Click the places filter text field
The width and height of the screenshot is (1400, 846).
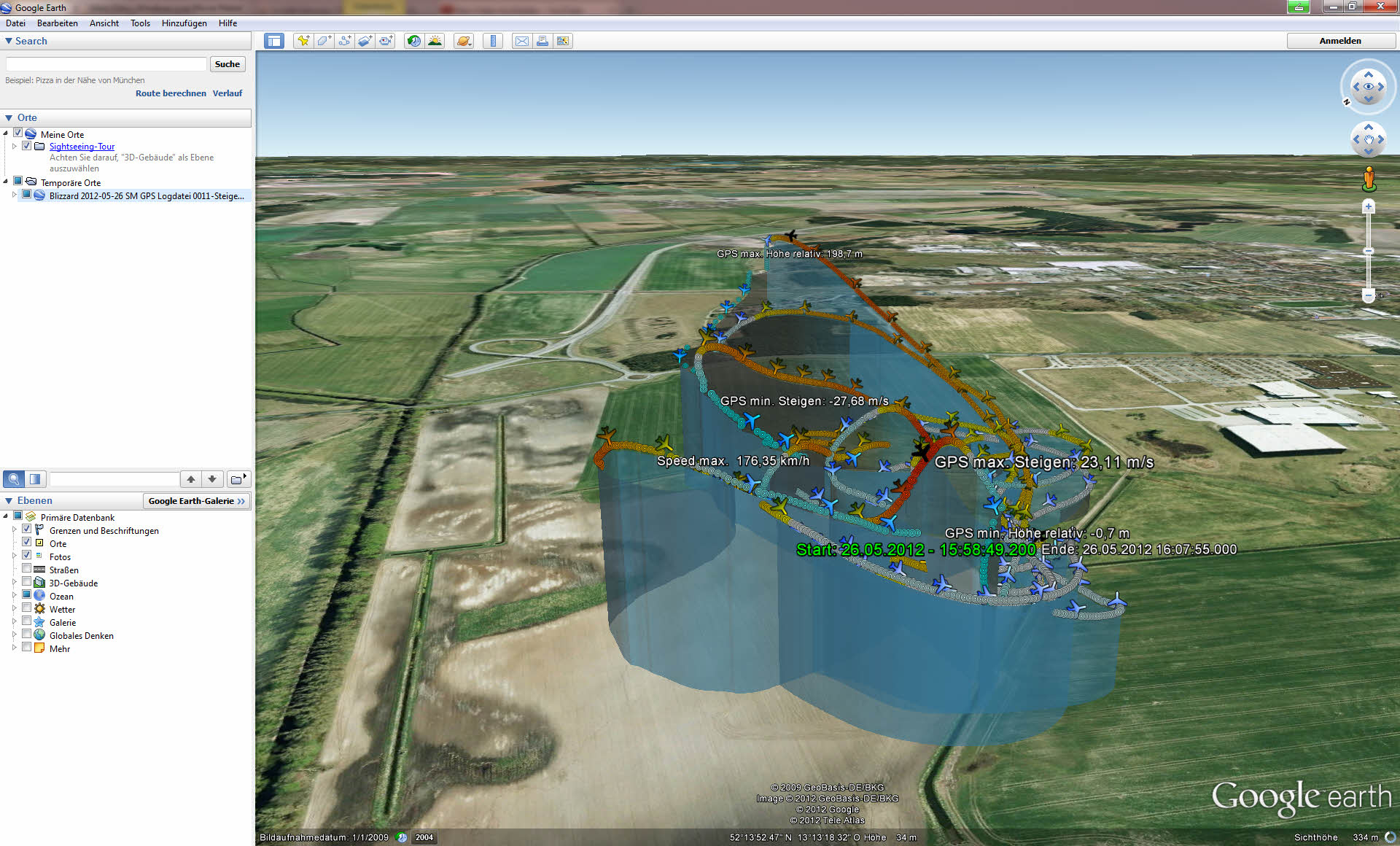pos(114,479)
